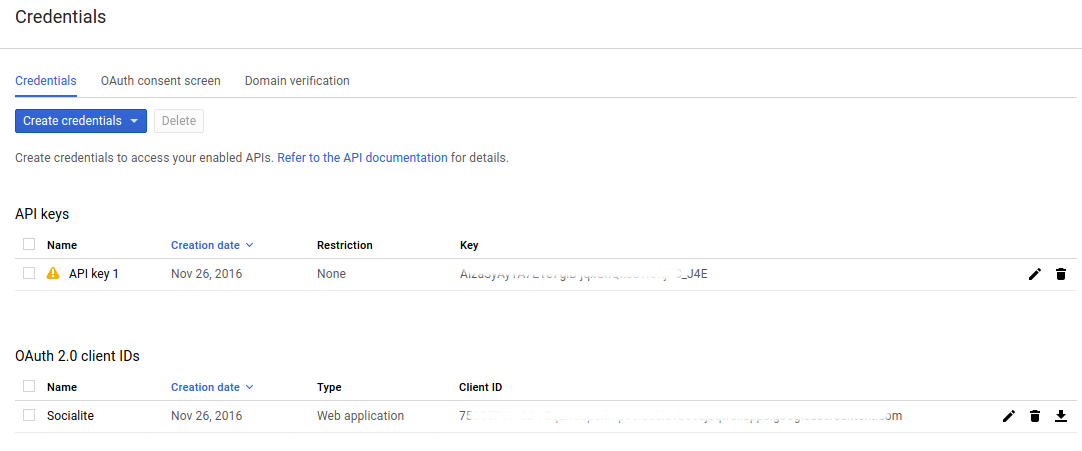The image size is (1082, 451).
Task: Download the Socialite client JSON
Action: click(x=1061, y=416)
